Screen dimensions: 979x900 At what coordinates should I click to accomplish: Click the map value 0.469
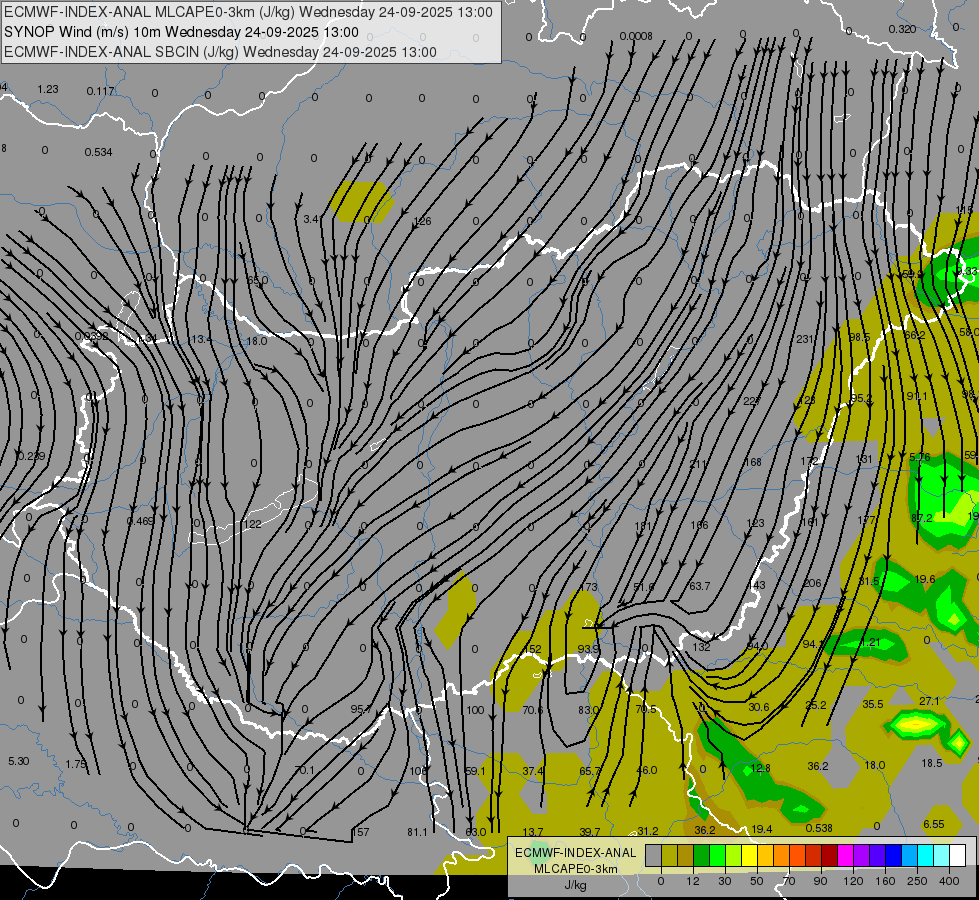tap(140, 521)
